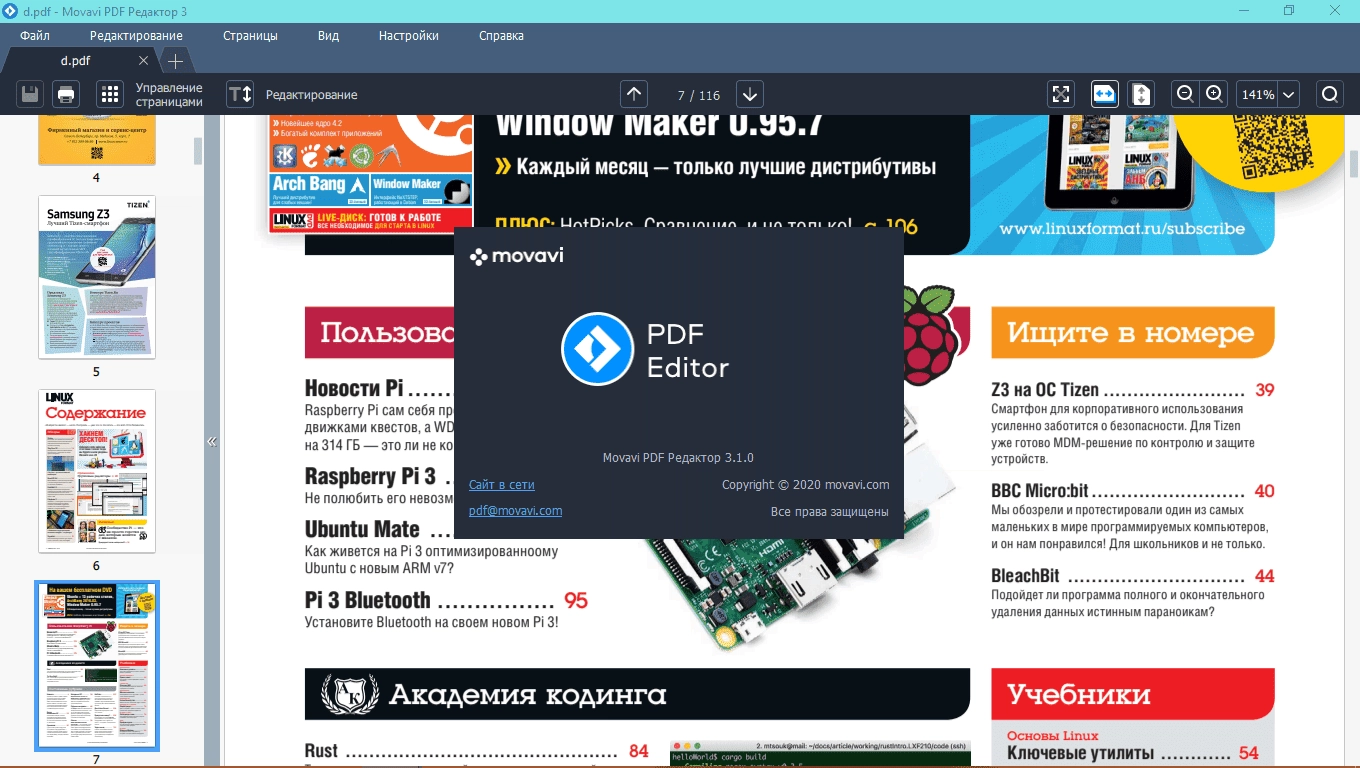
Task: Open the Вид menu
Action: coord(328,36)
